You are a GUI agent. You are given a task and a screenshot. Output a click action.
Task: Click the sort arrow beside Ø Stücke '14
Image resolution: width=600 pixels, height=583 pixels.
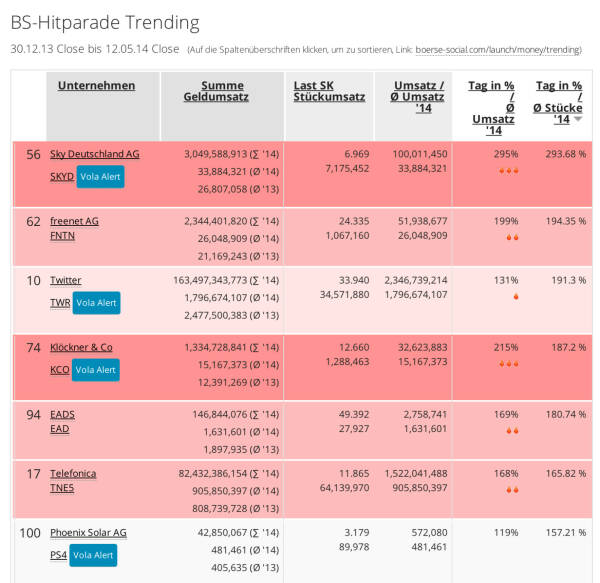click(x=577, y=119)
